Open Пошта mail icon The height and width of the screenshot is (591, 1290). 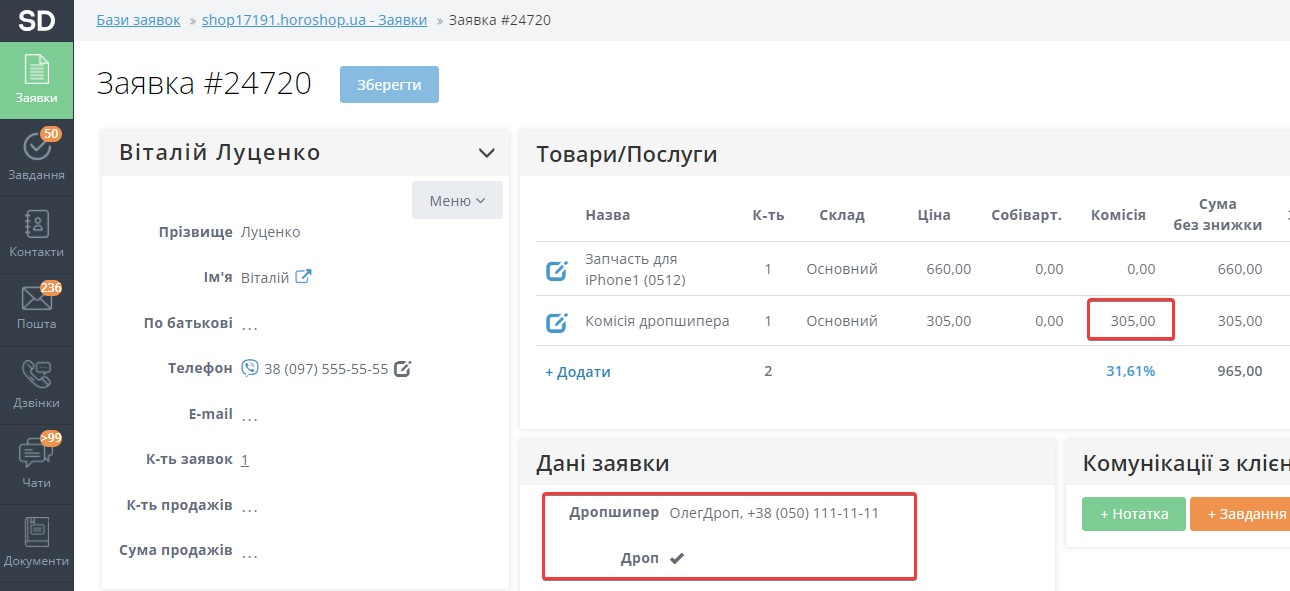click(x=36, y=307)
